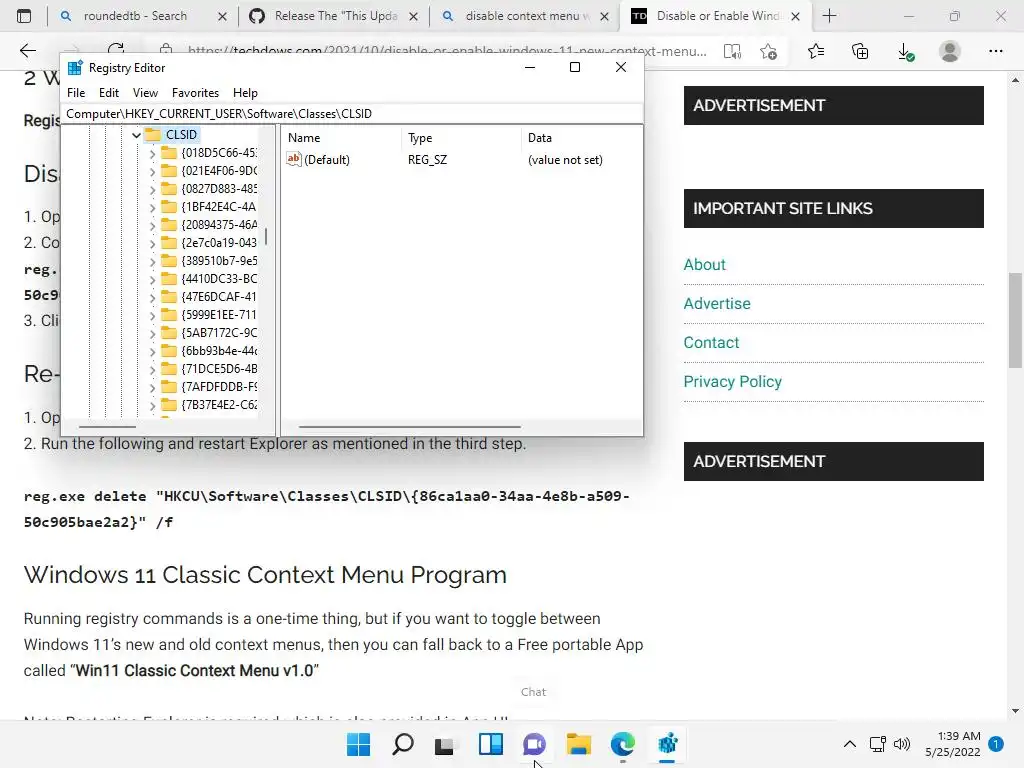The height and width of the screenshot is (768, 1024).
Task: Switch to Microsoft Edge taskbar icon
Action: [x=623, y=744]
